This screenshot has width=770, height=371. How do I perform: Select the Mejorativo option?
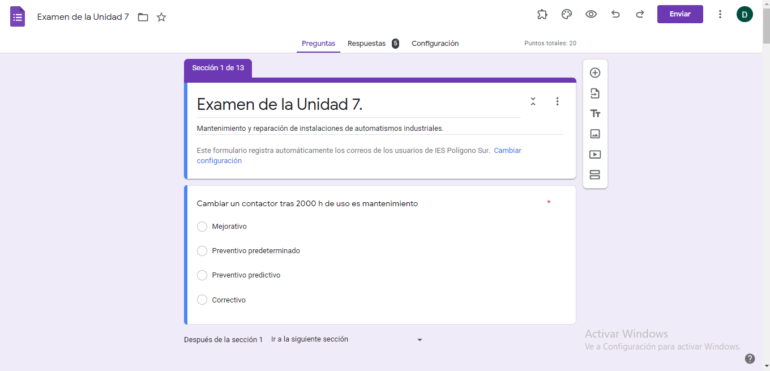coord(202,227)
